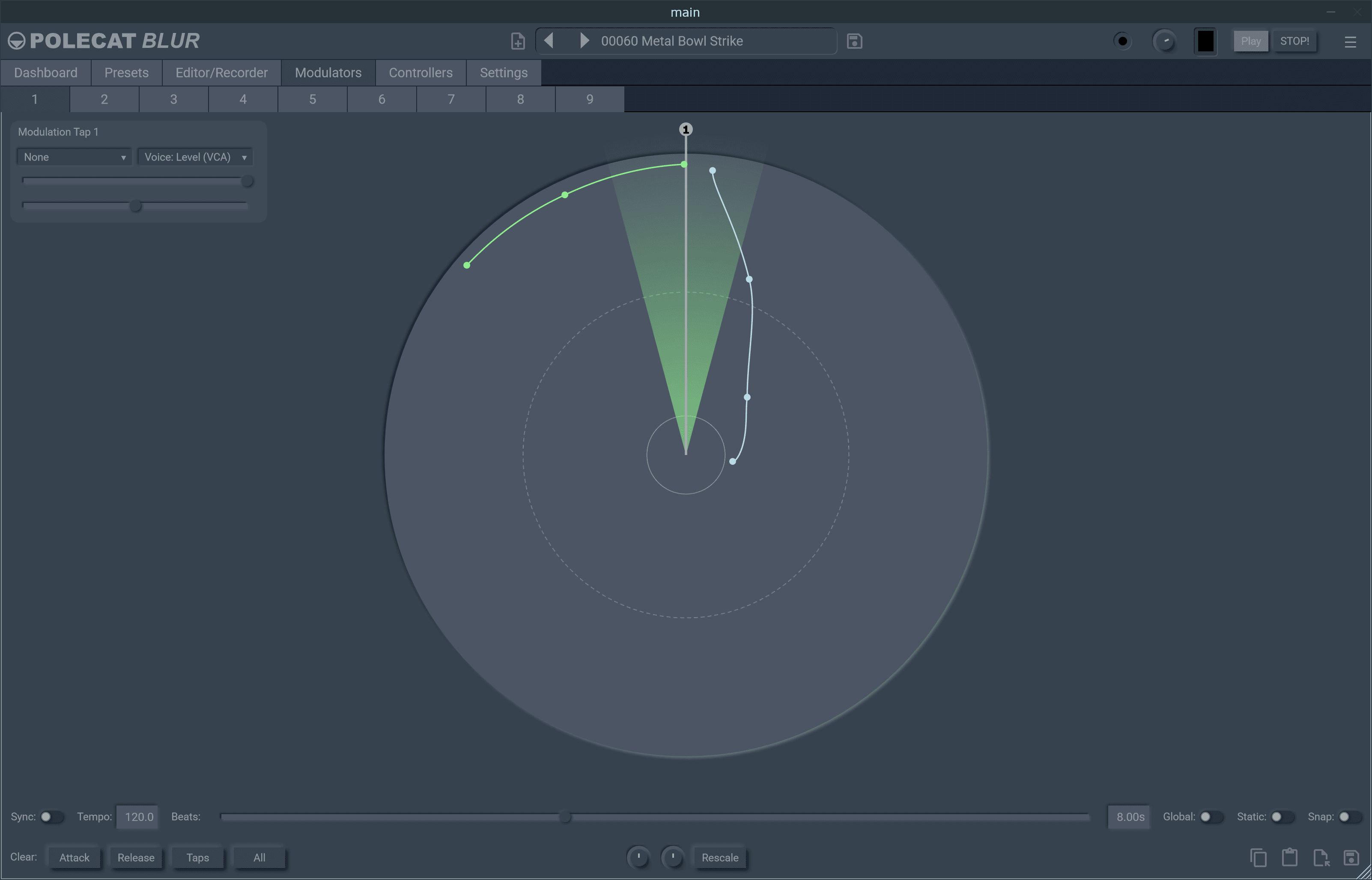Screen dimensions: 1372x880
Task: Clear the Taps
Action: [x=198, y=858]
